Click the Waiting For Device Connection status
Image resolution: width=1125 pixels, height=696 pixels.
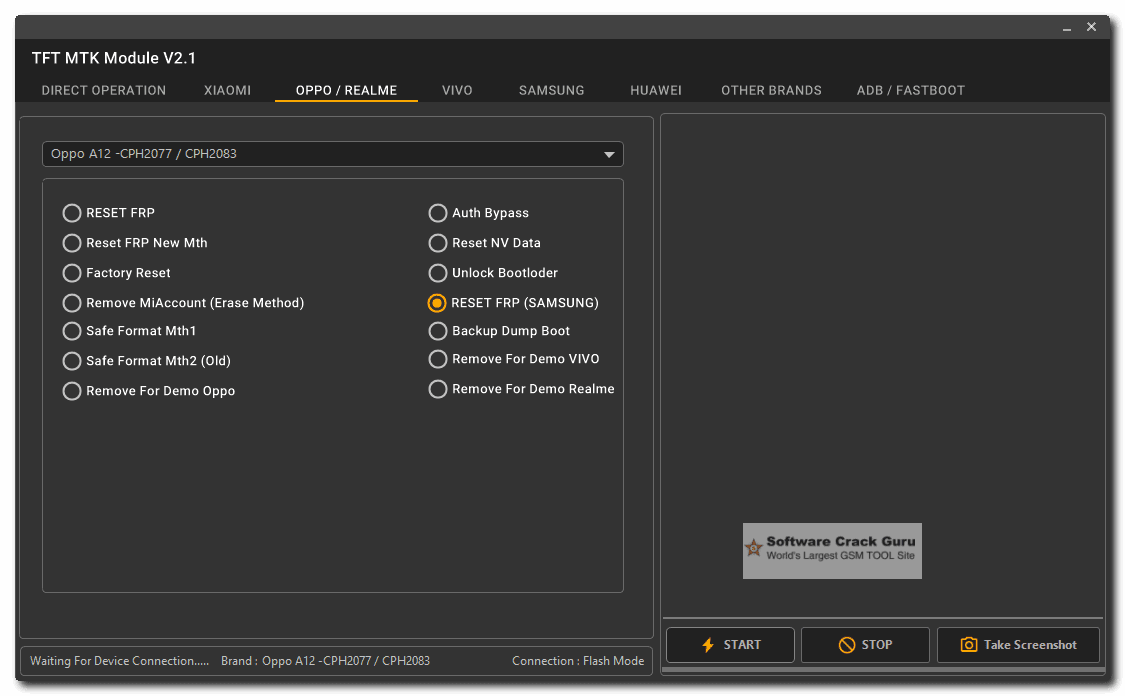click(119, 661)
